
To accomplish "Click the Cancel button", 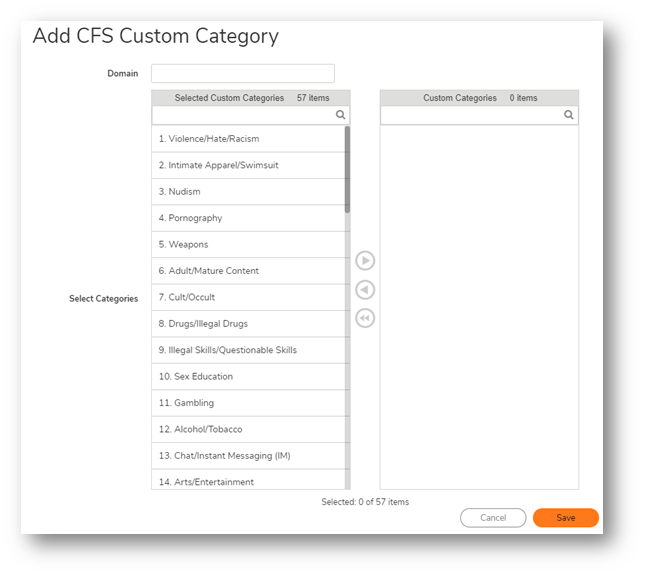I will [493, 518].
